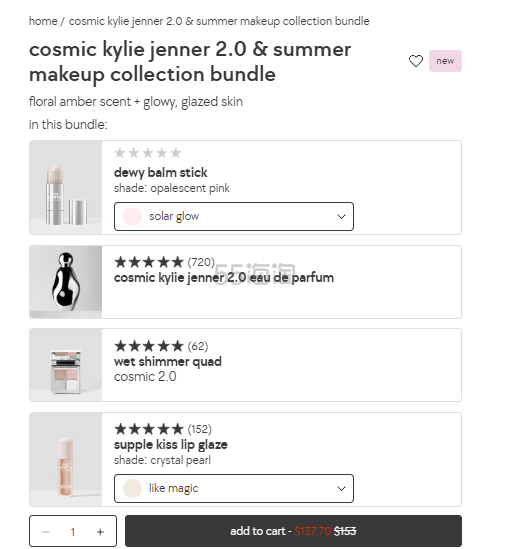The height and width of the screenshot is (549, 509).
Task: Click the plus quantity icon
Action: (x=100, y=532)
